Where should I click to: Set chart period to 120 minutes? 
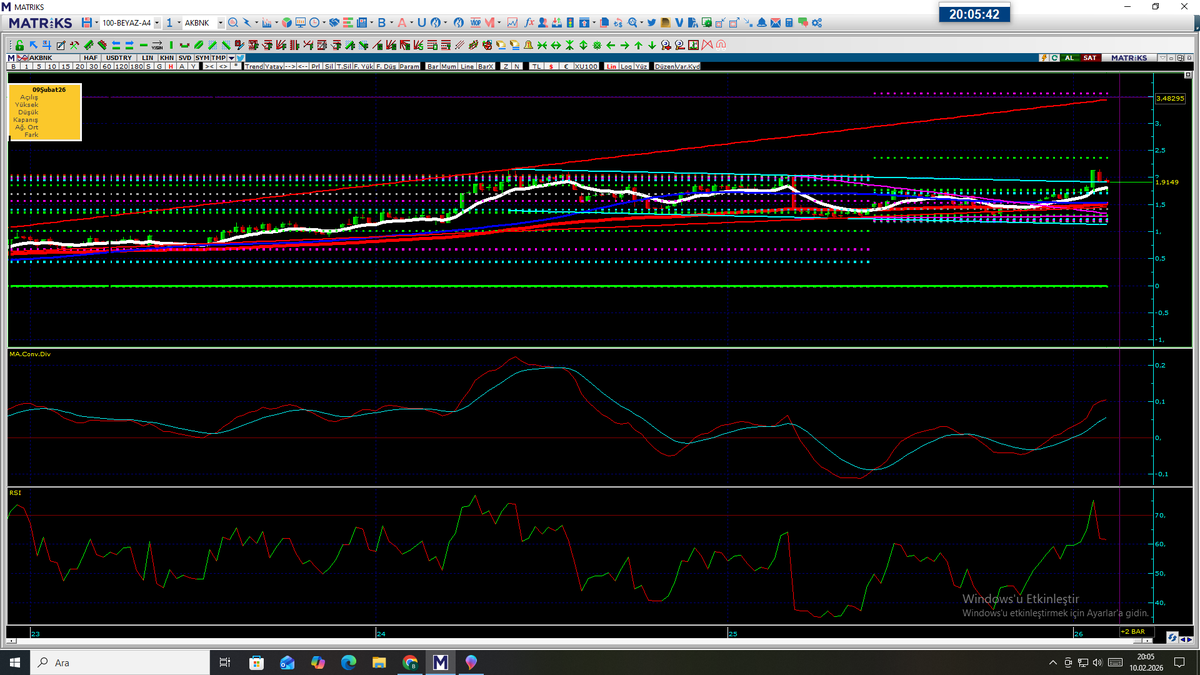point(121,66)
